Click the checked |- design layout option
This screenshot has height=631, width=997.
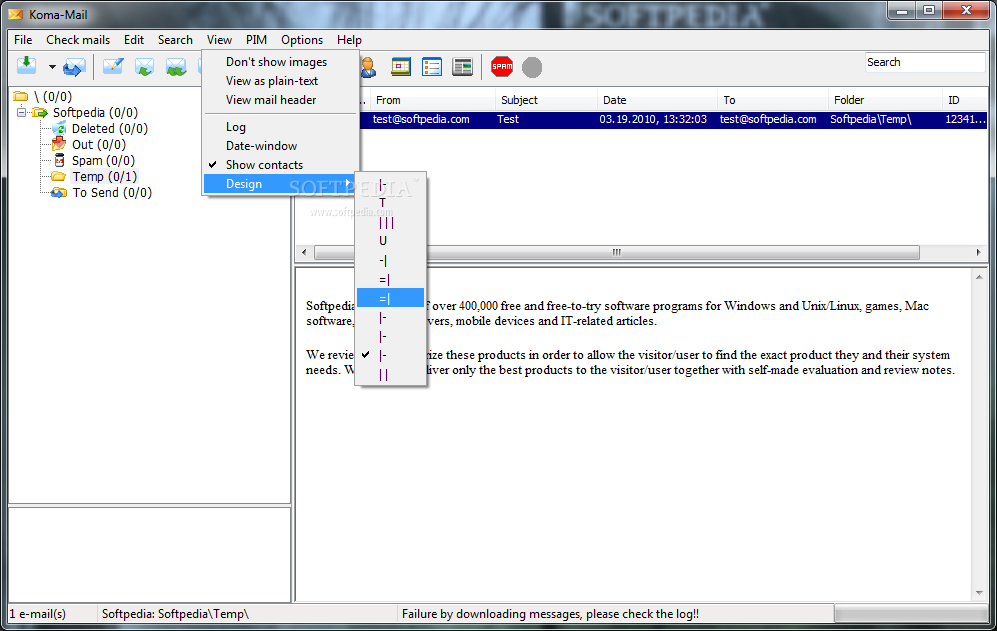[x=390, y=356]
